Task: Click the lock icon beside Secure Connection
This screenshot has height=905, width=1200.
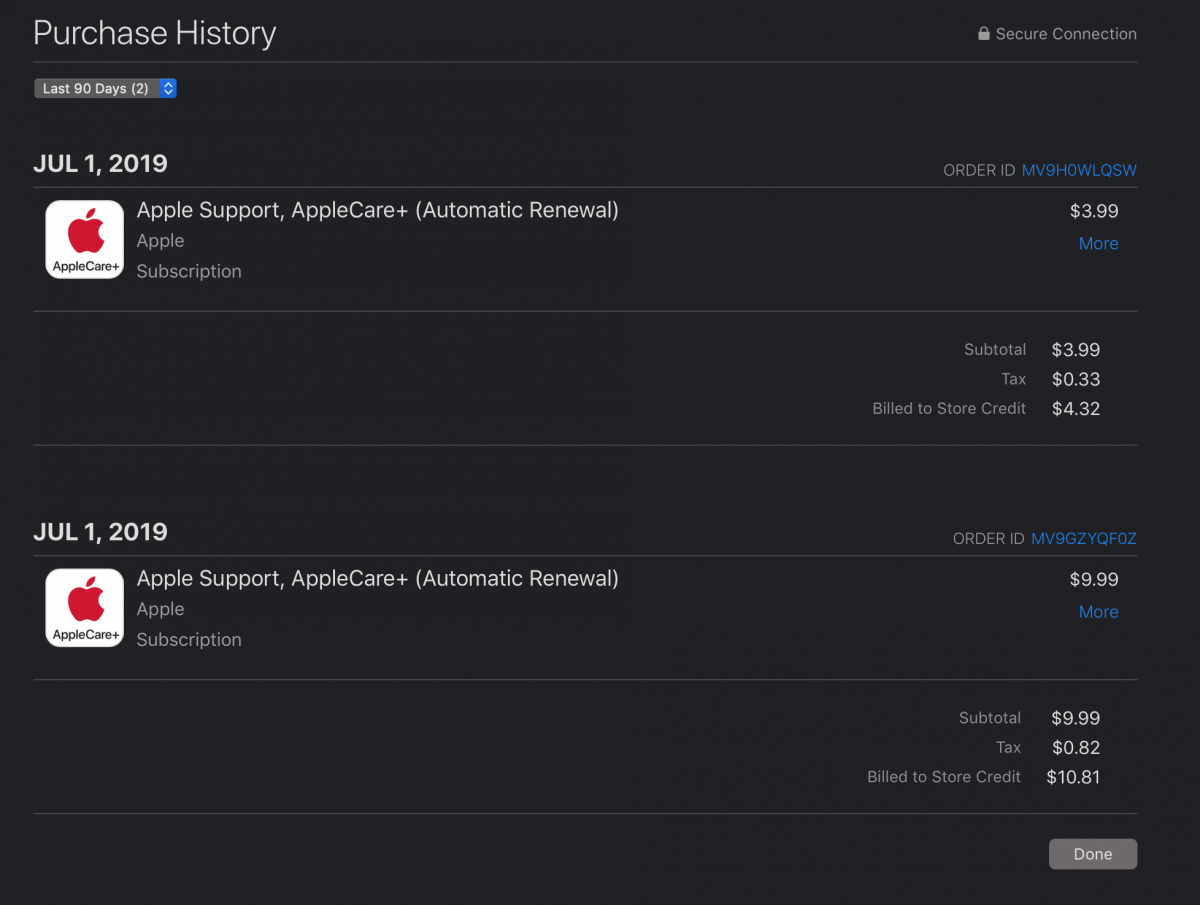Action: (x=984, y=33)
